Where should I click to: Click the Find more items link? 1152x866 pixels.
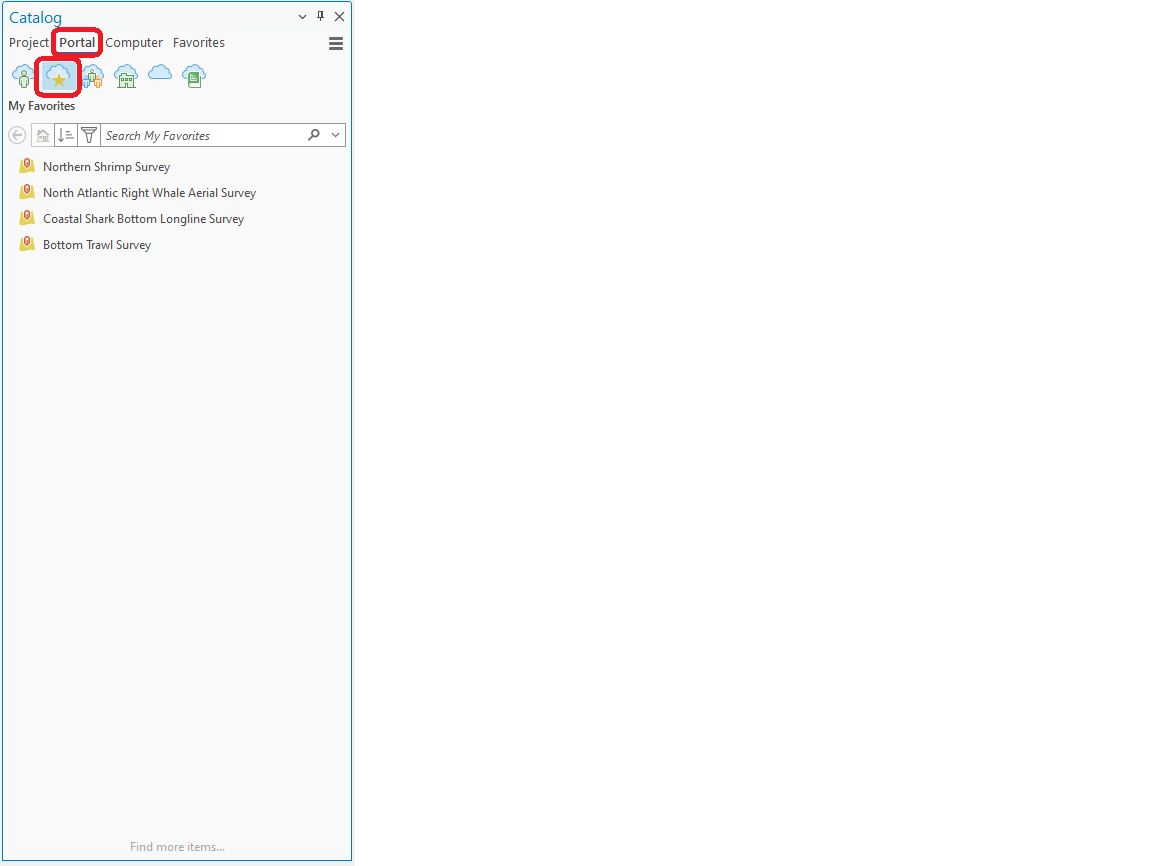click(177, 847)
